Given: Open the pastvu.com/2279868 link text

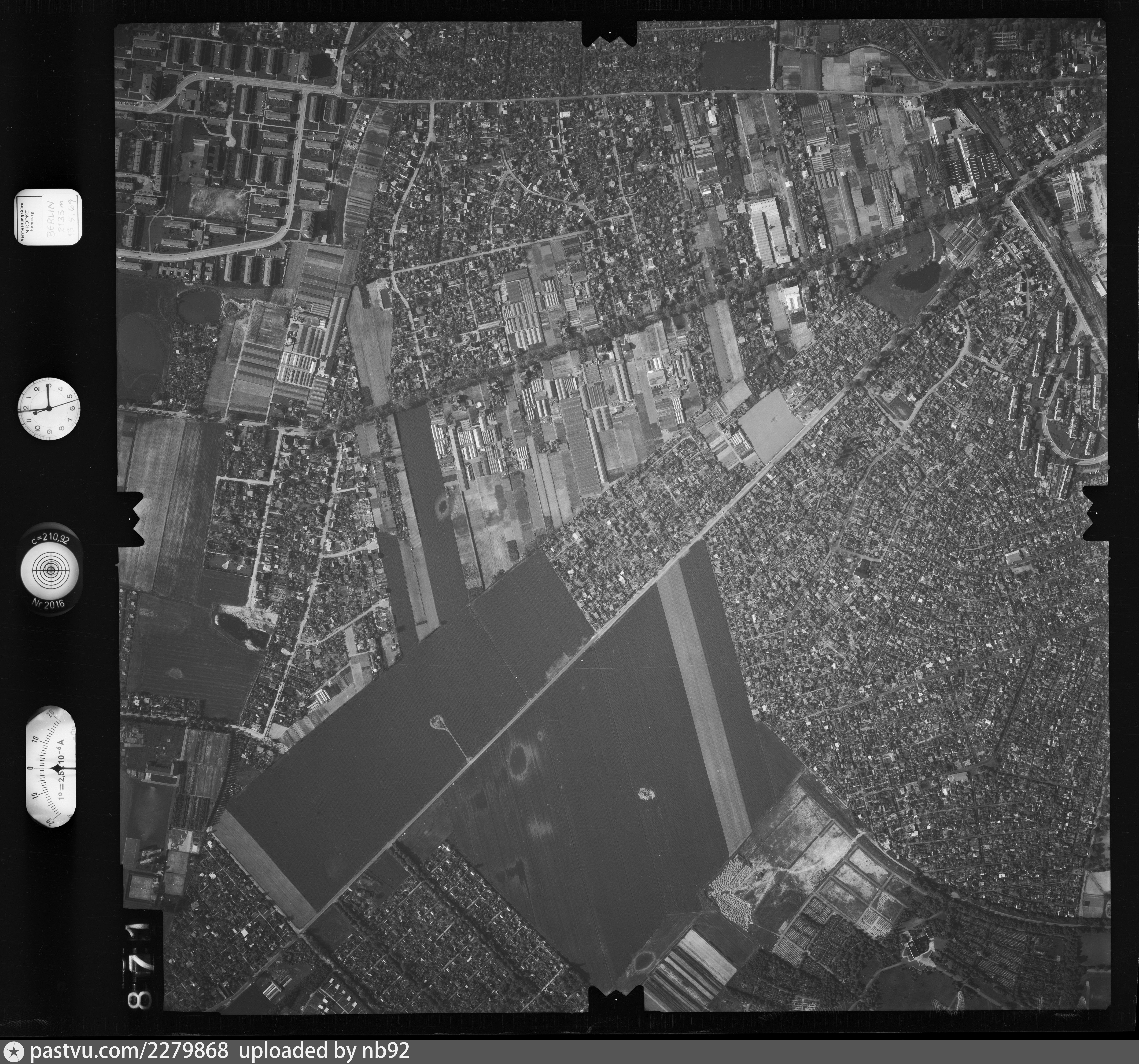Looking at the screenshot, I should pos(129,1051).
